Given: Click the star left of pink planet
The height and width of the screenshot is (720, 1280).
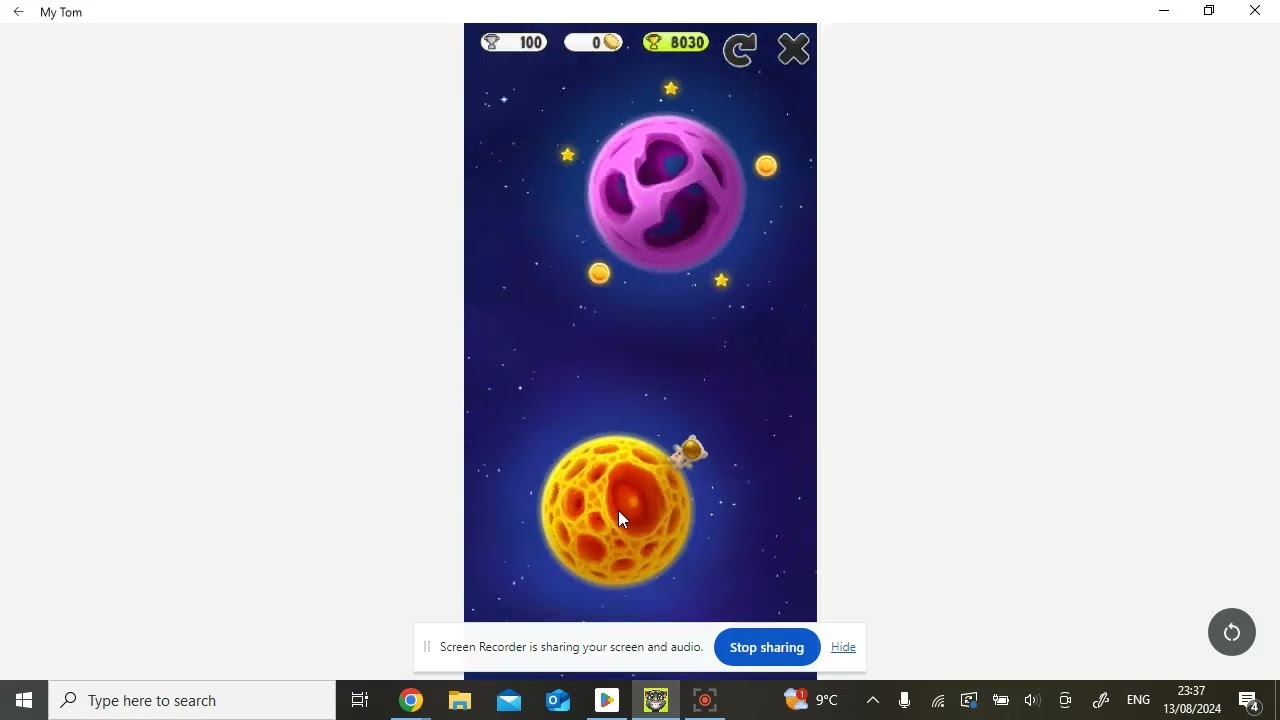Looking at the screenshot, I should (568, 155).
